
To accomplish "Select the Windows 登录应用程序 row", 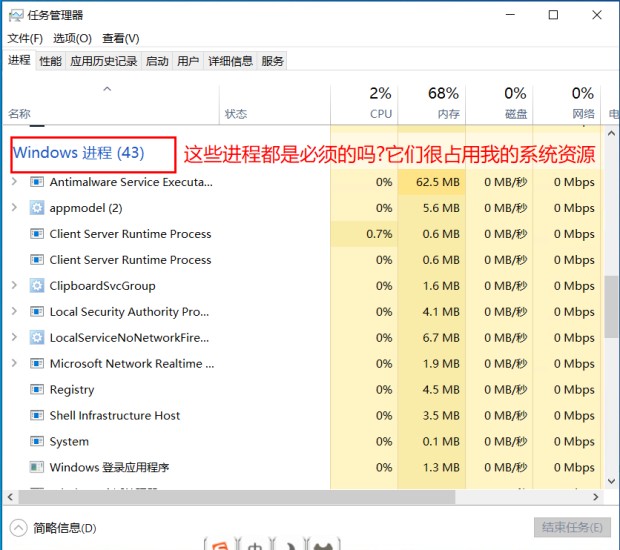I will 302,467.
